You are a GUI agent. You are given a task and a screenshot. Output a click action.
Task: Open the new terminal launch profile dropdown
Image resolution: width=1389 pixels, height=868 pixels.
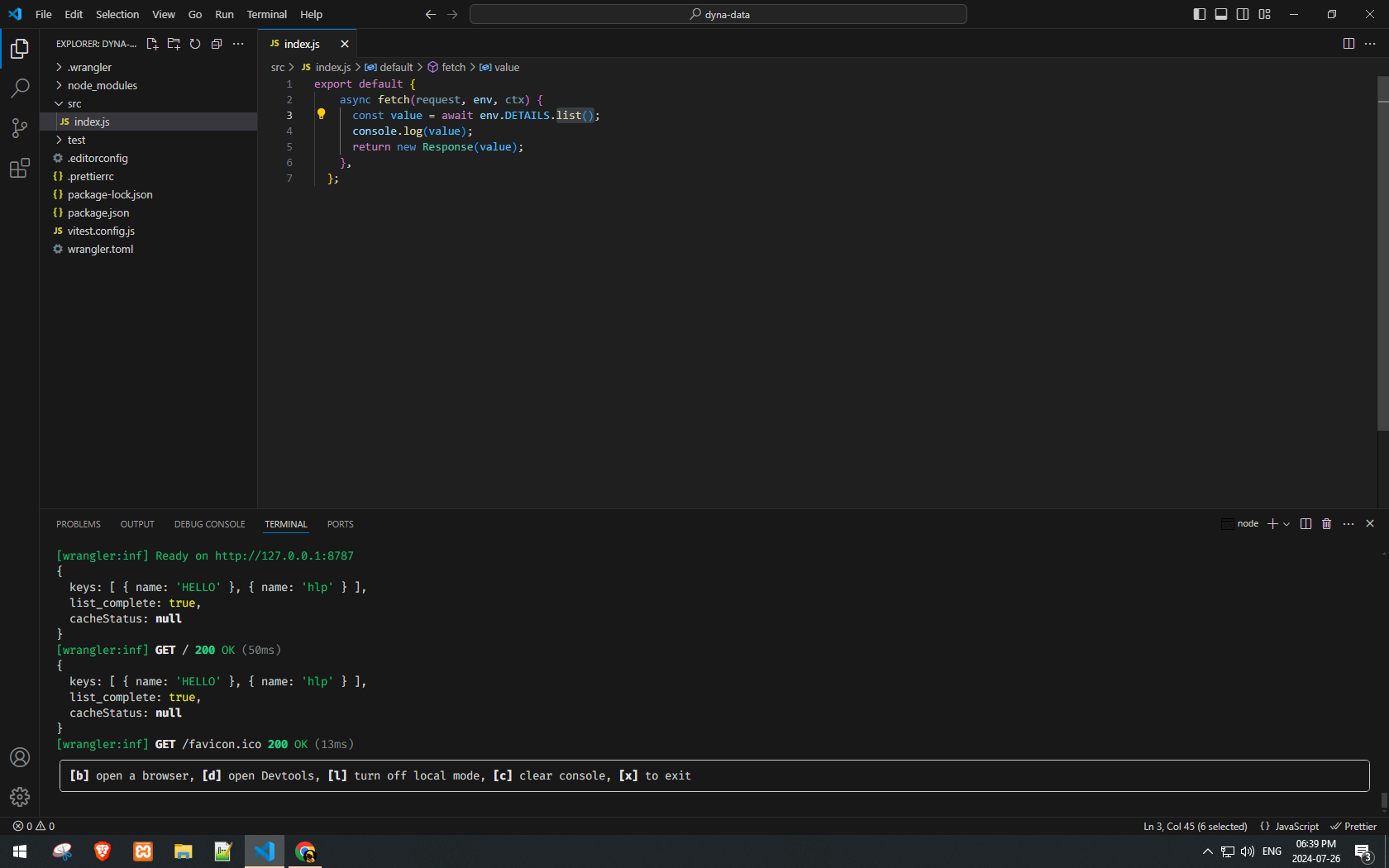click(1286, 524)
